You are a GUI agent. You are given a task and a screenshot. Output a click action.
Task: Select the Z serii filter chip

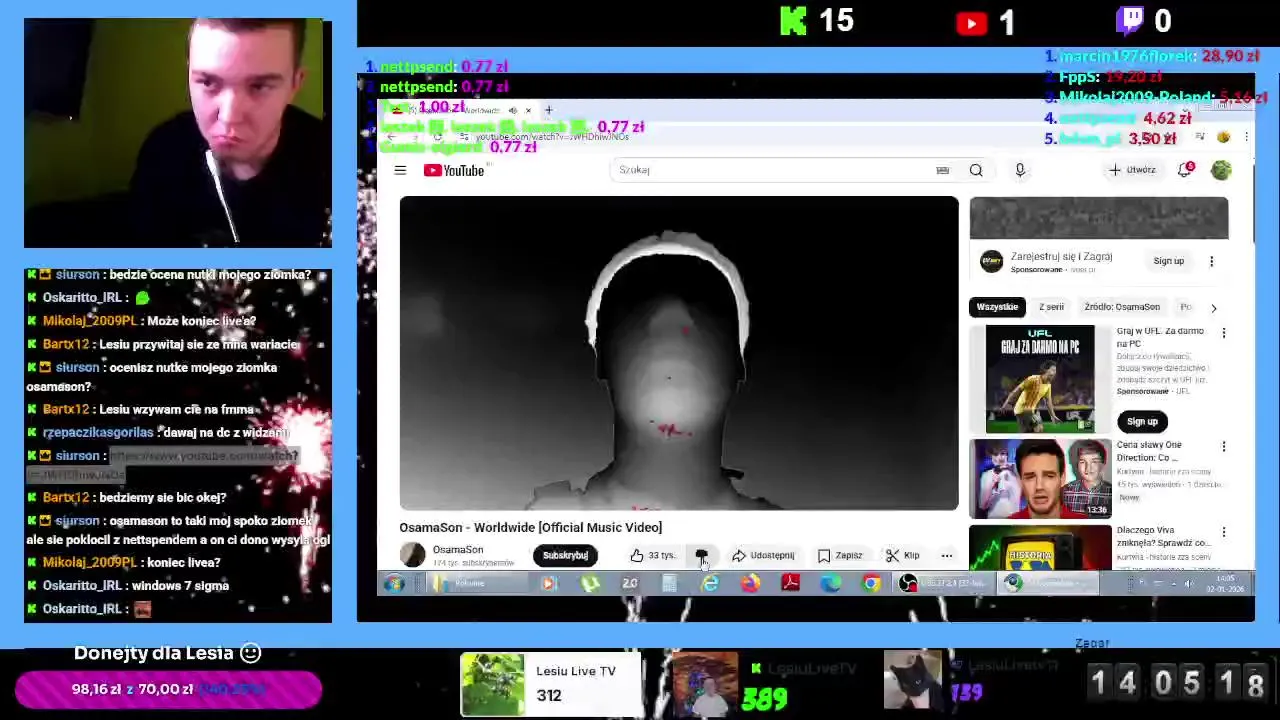tap(1051, 307)
